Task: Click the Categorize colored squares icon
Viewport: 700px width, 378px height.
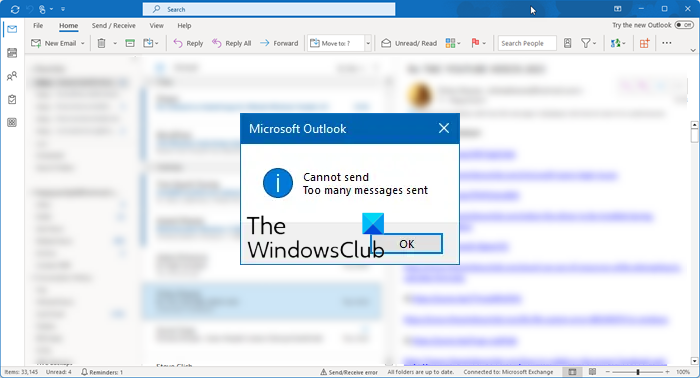Action: 450,43
